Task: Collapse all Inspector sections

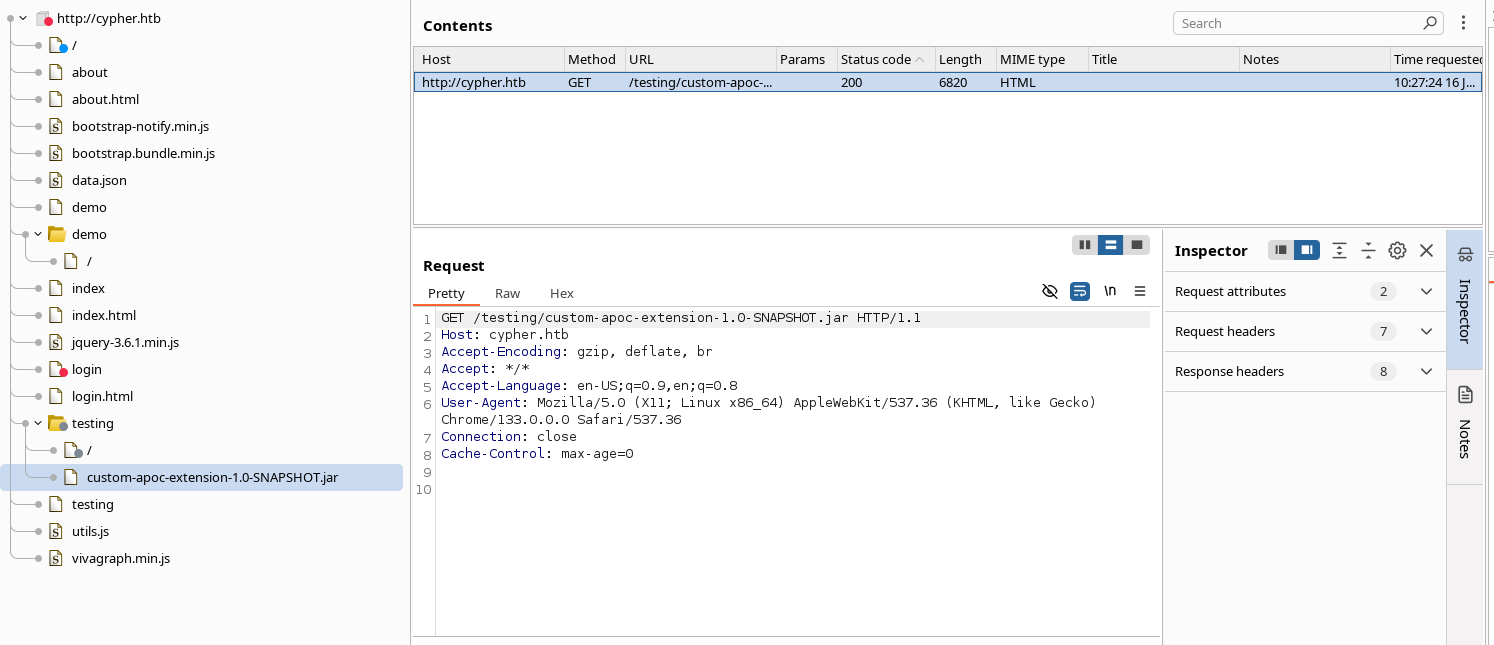Action: tap(1368, 251)
